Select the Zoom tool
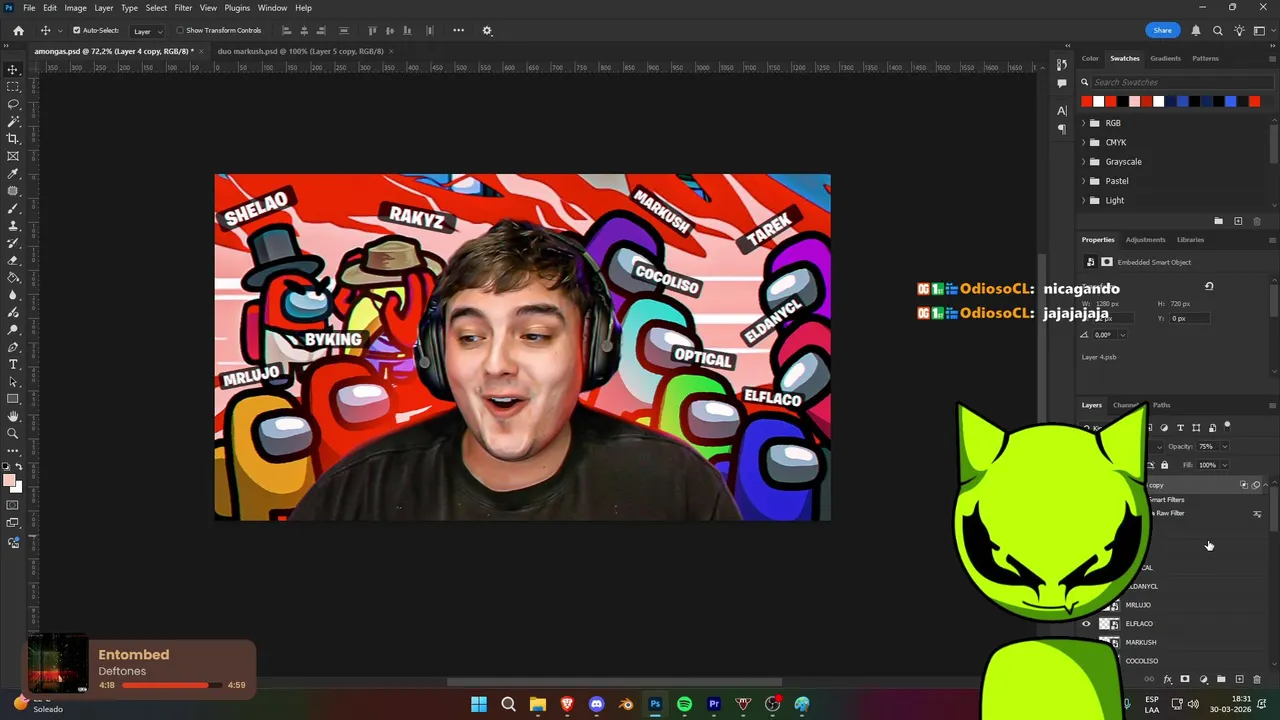This screenshot has width=1280, height=720. tap(13, 433)
